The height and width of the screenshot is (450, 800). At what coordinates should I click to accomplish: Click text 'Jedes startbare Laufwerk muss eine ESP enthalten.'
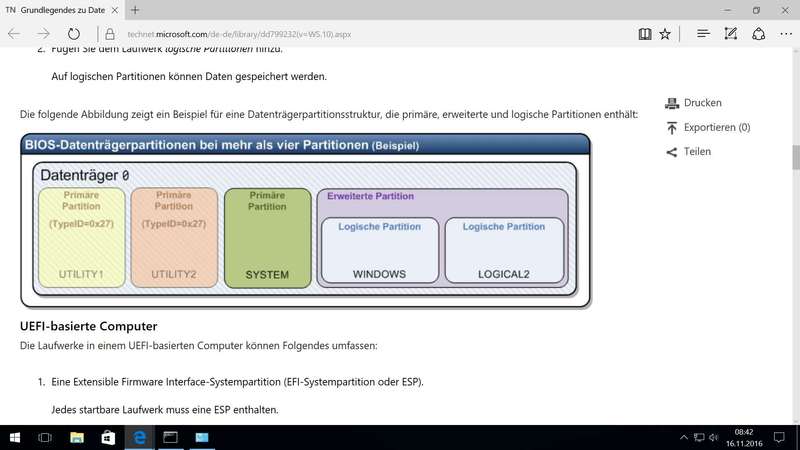[165, 410]
